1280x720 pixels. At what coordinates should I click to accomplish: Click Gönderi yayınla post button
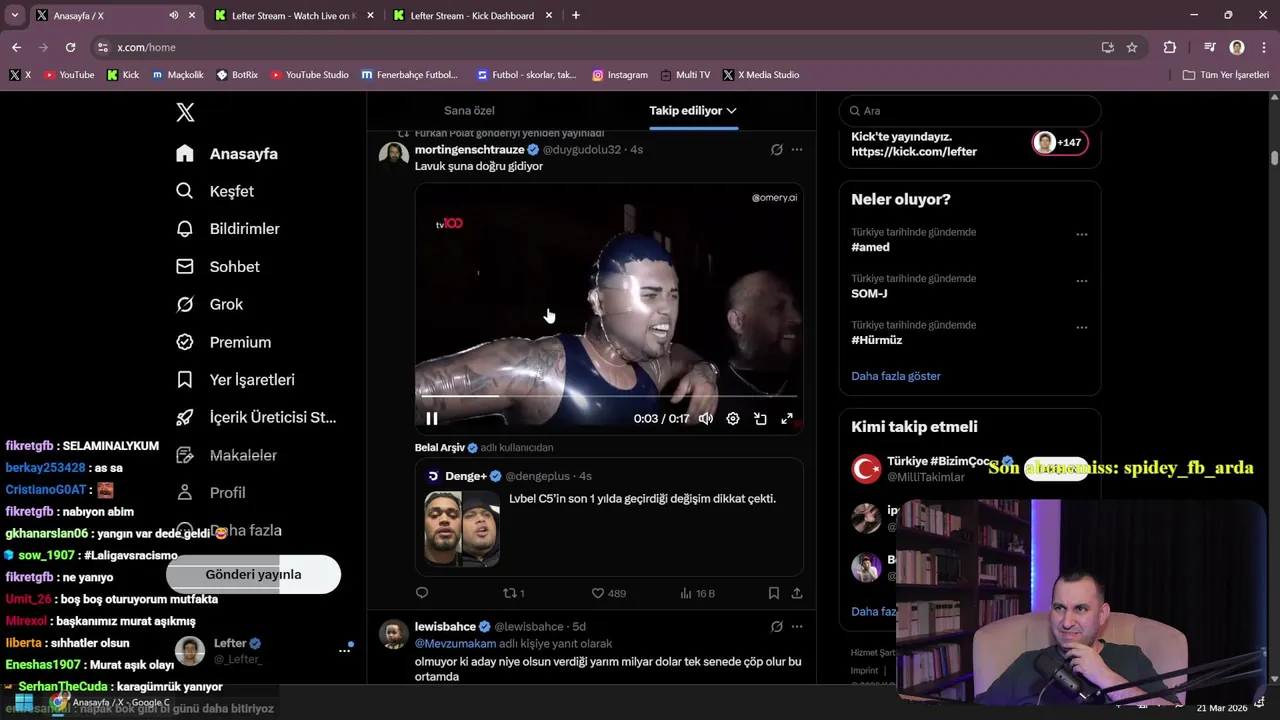coord(253,575)
